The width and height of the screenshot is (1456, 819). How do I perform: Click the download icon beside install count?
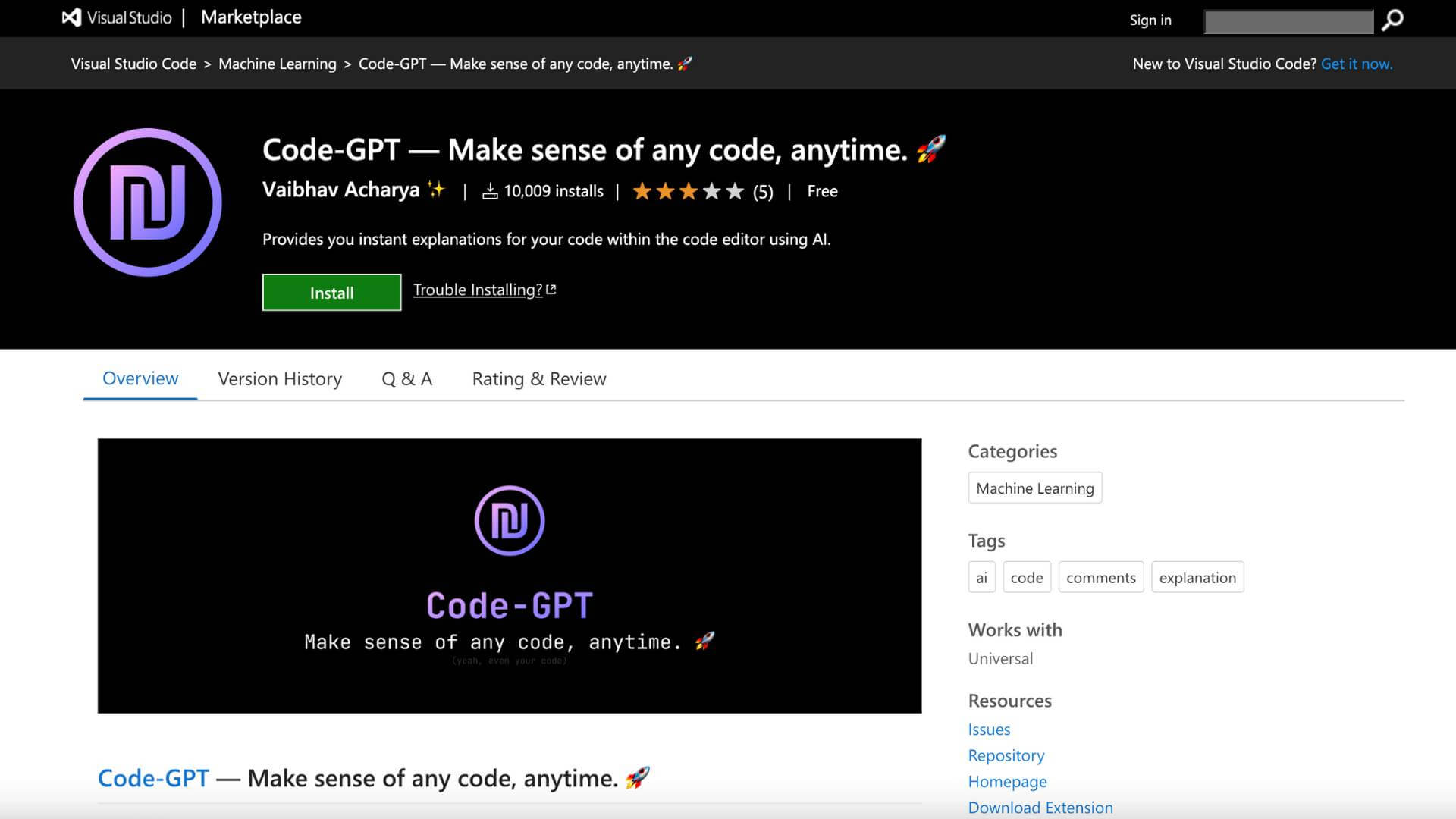[491, 191]
